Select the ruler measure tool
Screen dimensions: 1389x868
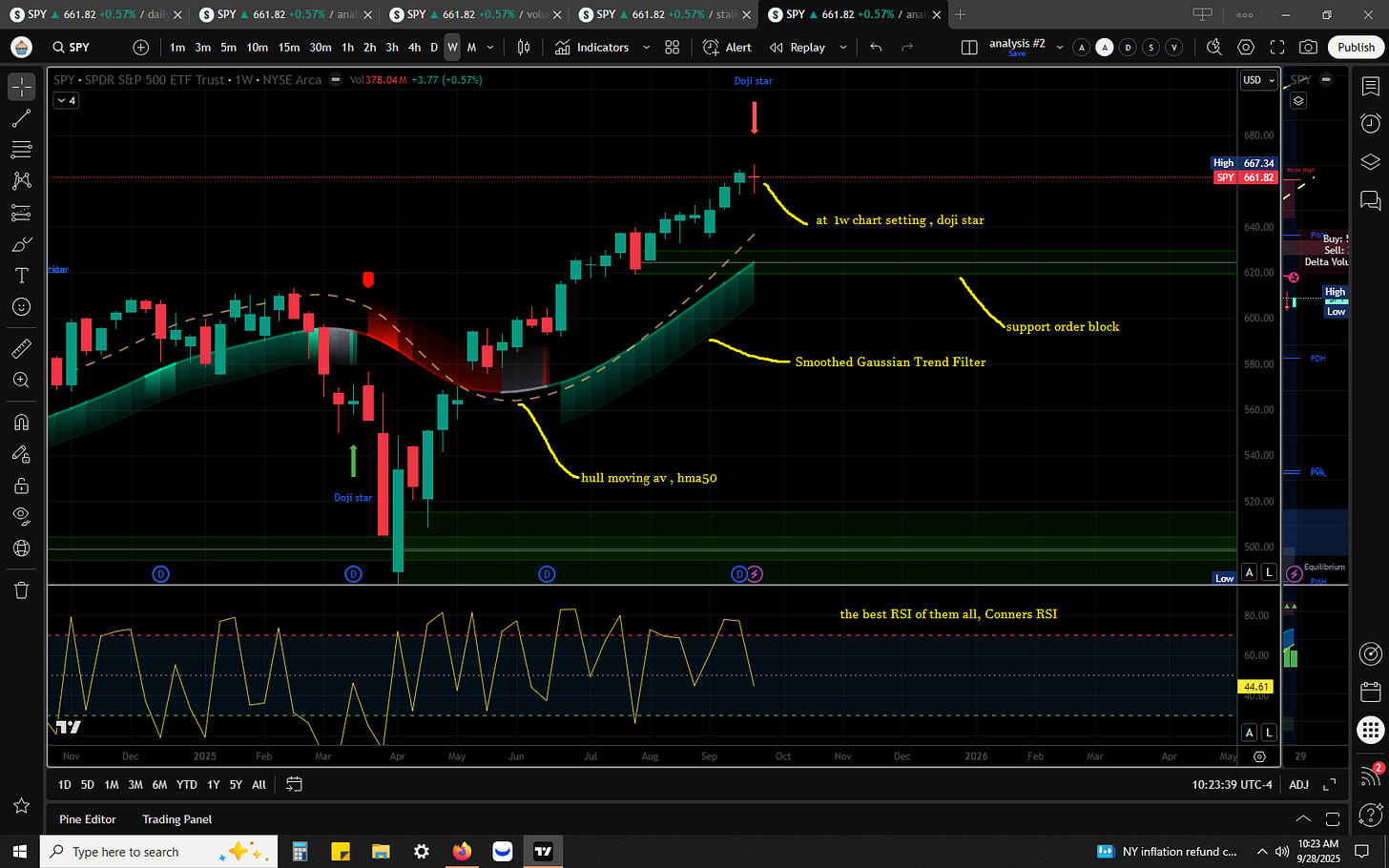tap(21, 348)
